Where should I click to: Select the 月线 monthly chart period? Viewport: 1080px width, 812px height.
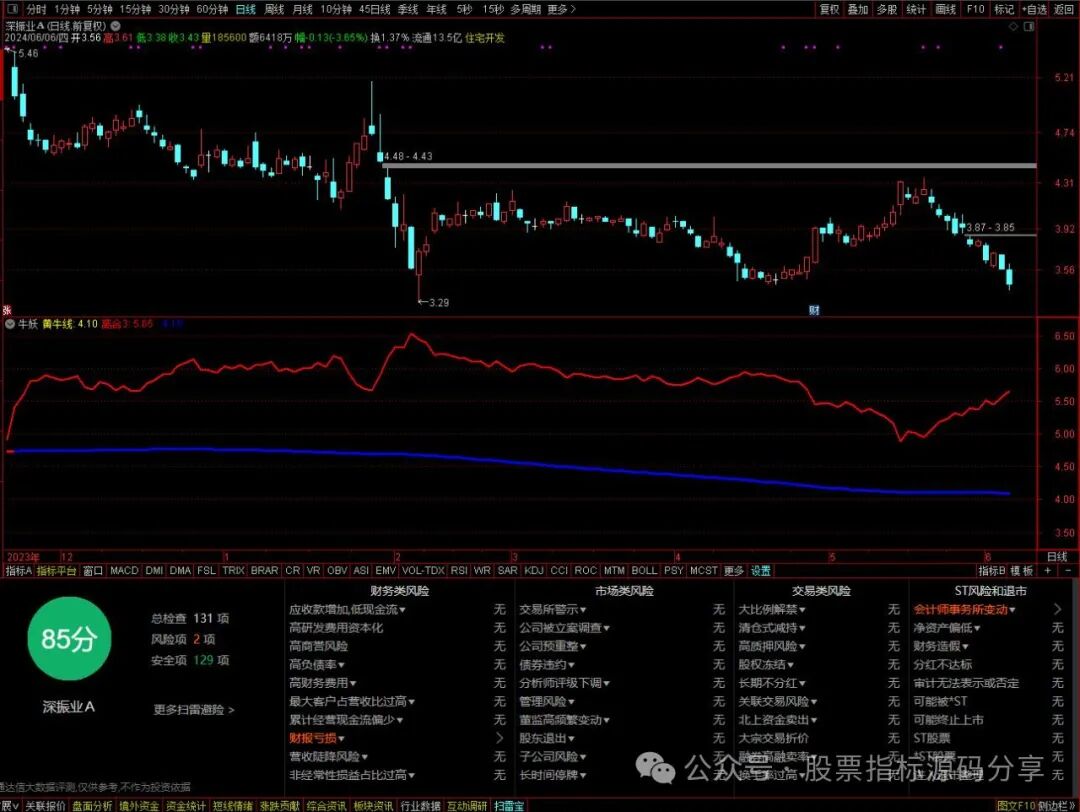point(302,9)
